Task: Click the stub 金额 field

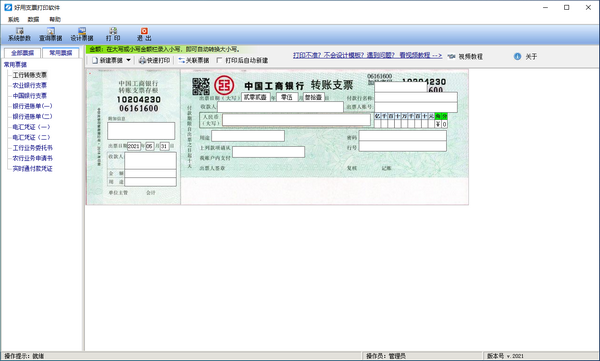Action: pyautogui.click(x=150, y=173)
